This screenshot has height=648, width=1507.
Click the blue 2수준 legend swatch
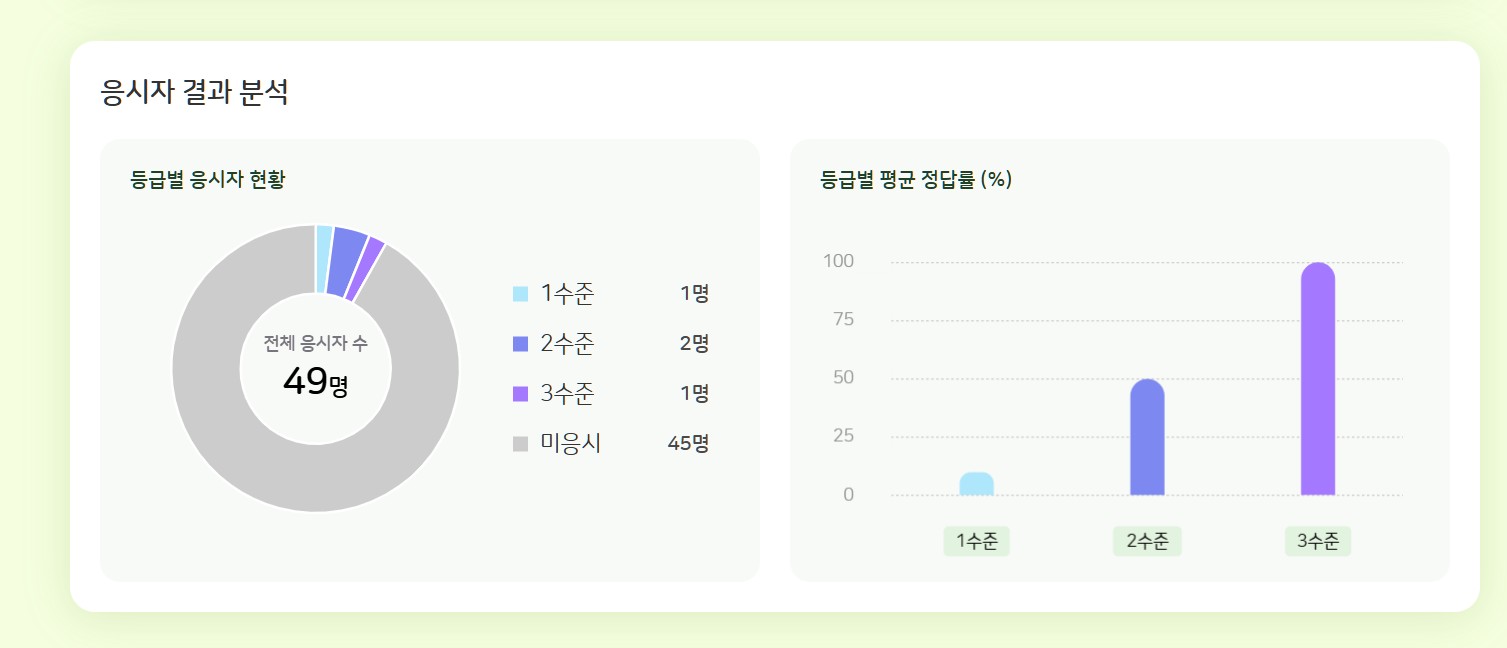(x=520, y=344)
